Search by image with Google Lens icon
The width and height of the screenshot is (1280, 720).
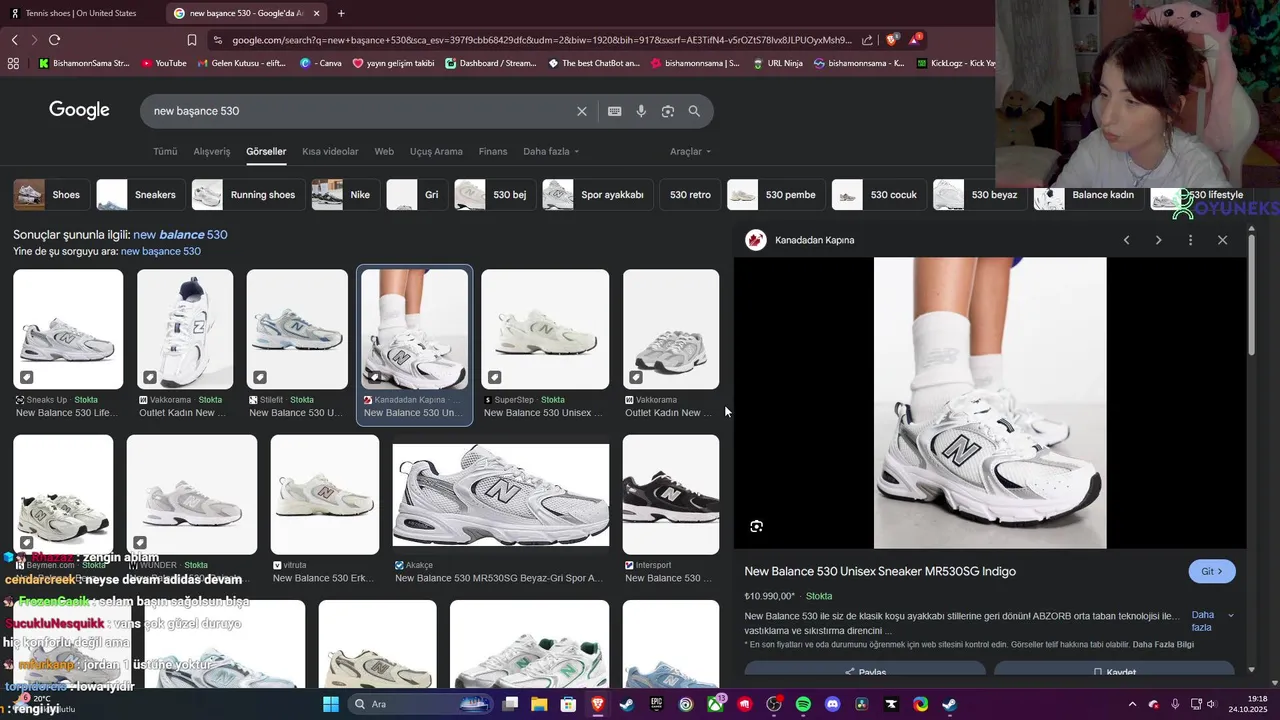[x=668, y=111]
